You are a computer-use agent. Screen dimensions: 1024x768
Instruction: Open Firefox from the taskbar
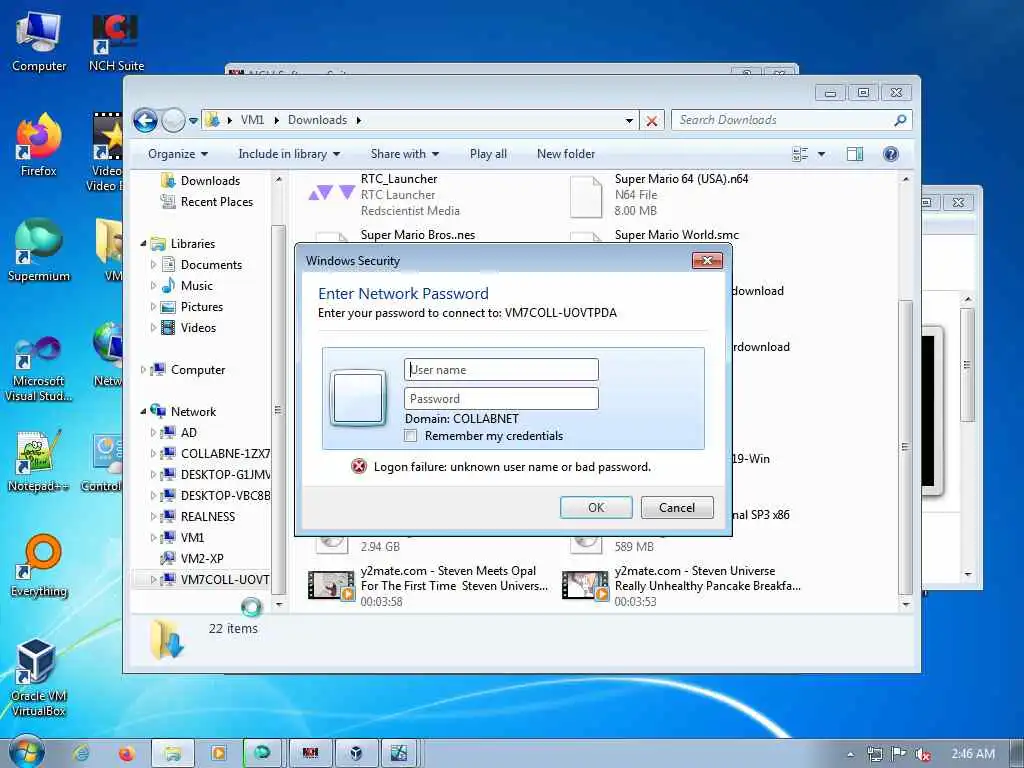[126, 754]
